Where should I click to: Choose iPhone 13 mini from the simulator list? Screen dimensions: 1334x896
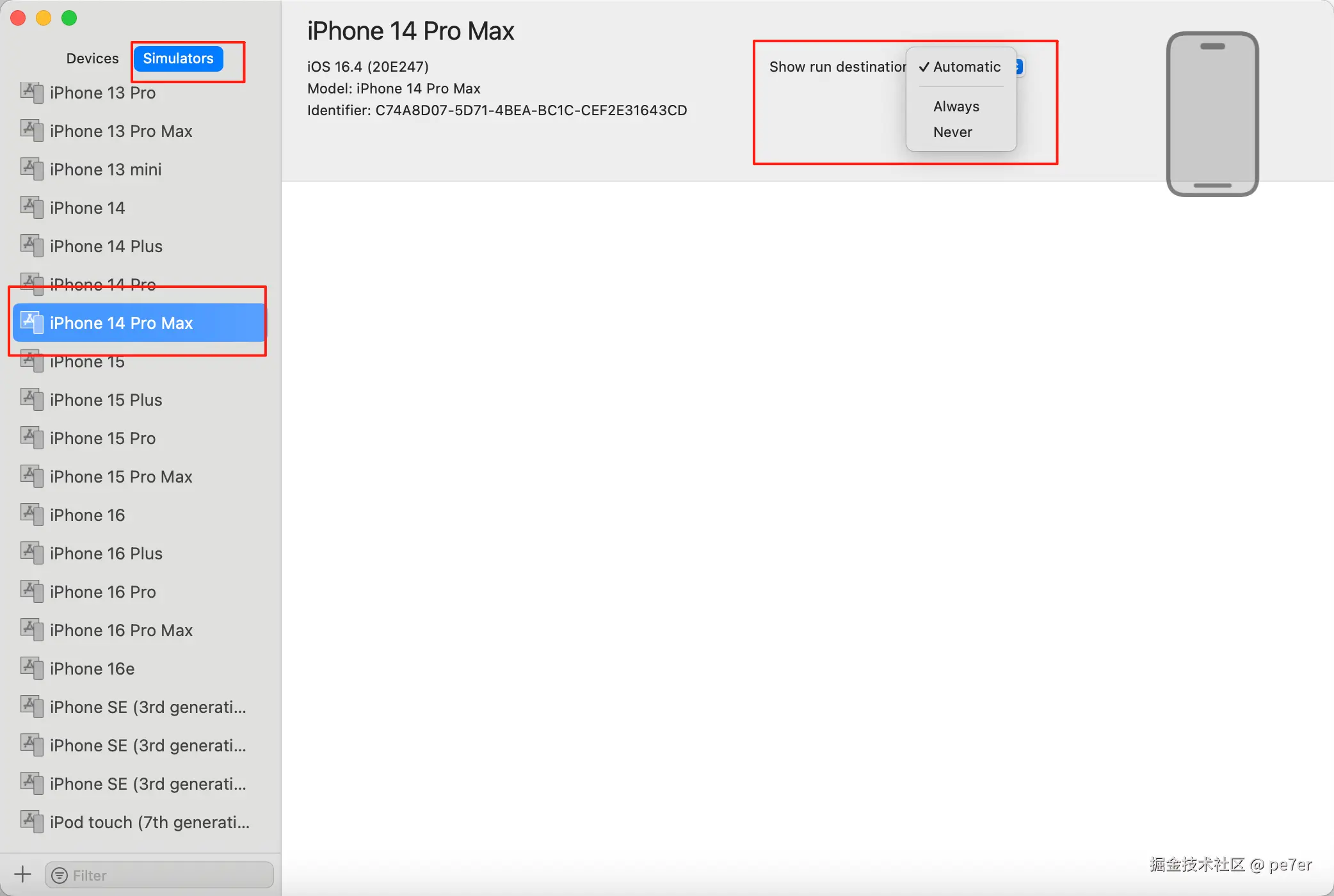[x=106, y=169]
